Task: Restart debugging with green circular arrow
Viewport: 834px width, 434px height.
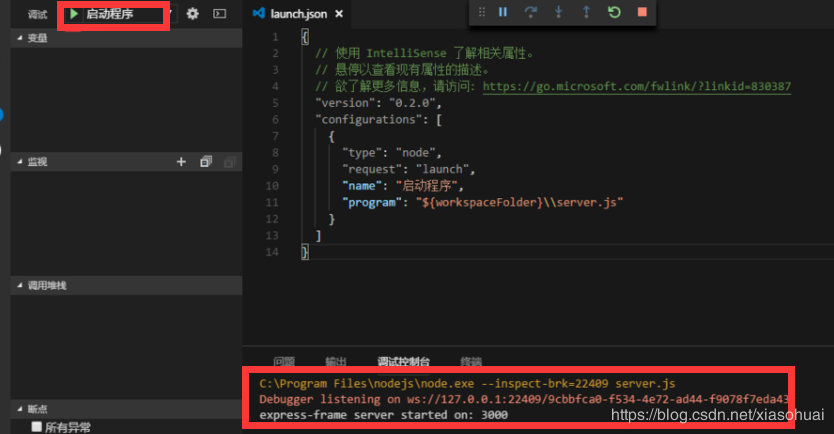Action: (614, 12)
